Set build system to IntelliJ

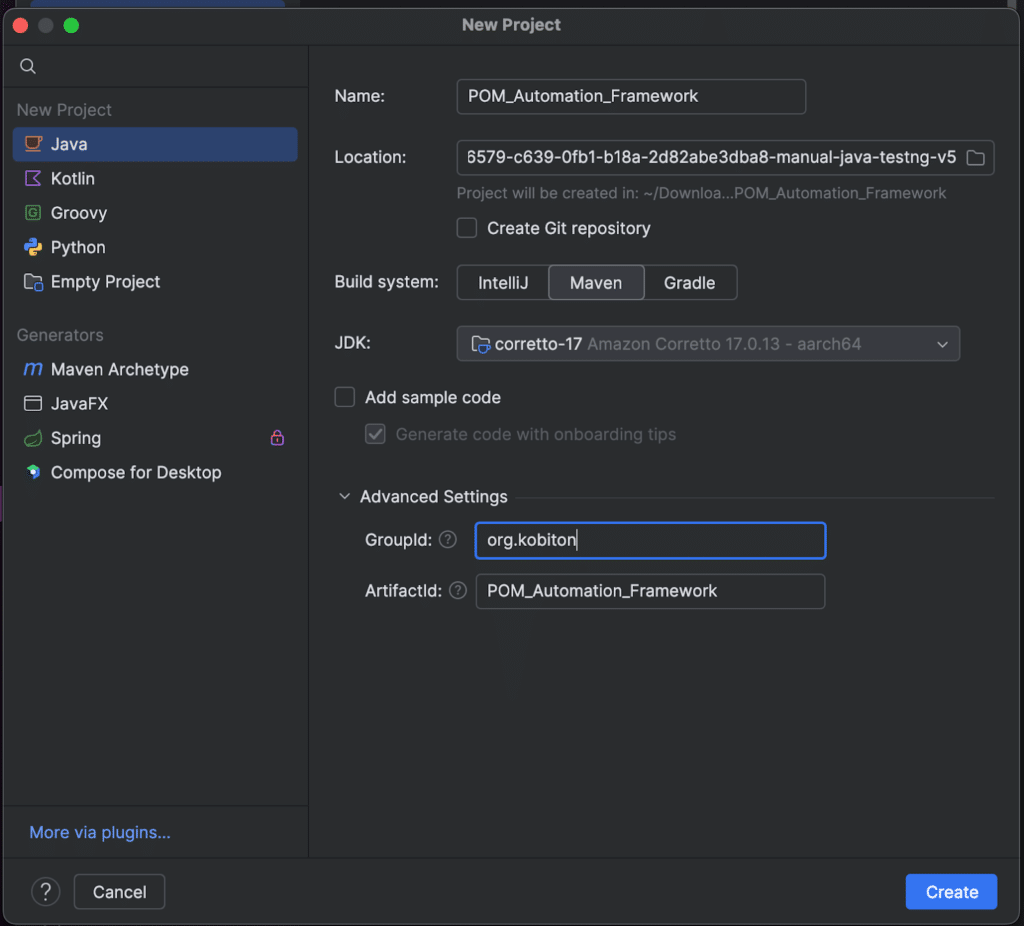502,283
